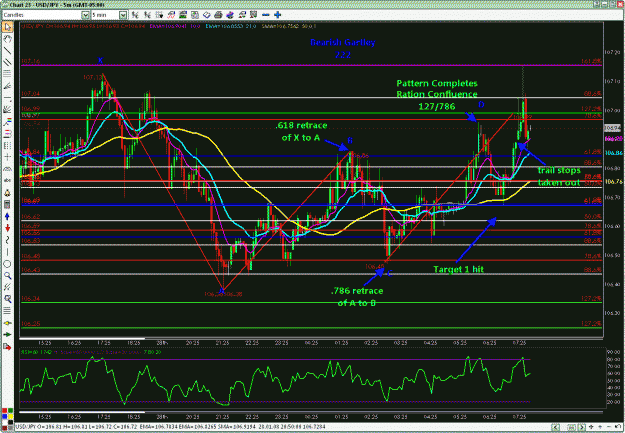Select the red down arrow marker

(8, 228)
